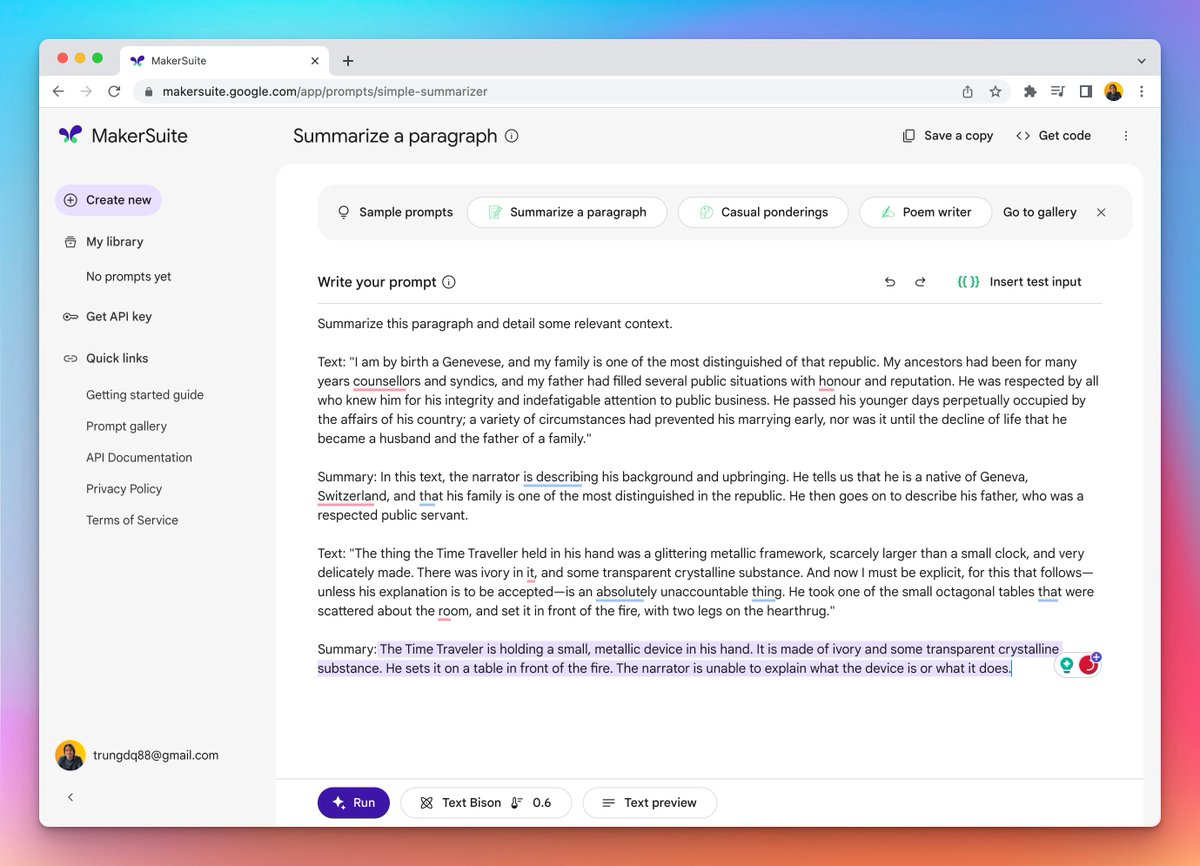
Task: Click Insert test input
Action: (x=1019, y=282)
